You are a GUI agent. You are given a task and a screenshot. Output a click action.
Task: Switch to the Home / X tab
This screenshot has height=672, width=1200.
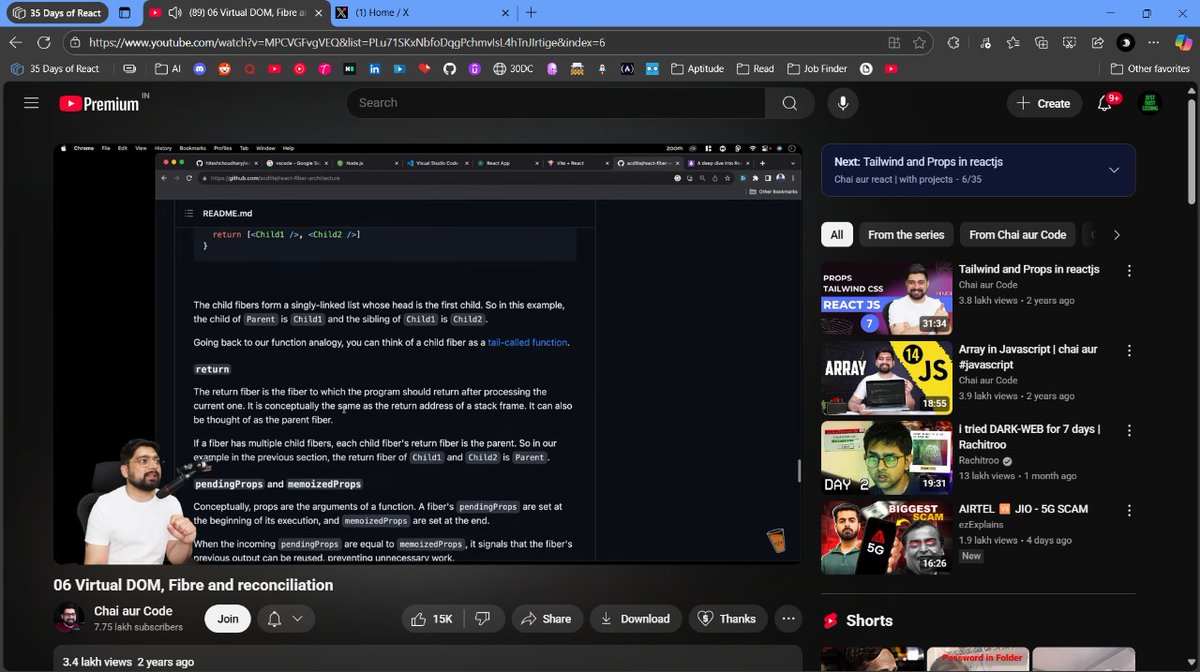point(421,13)
